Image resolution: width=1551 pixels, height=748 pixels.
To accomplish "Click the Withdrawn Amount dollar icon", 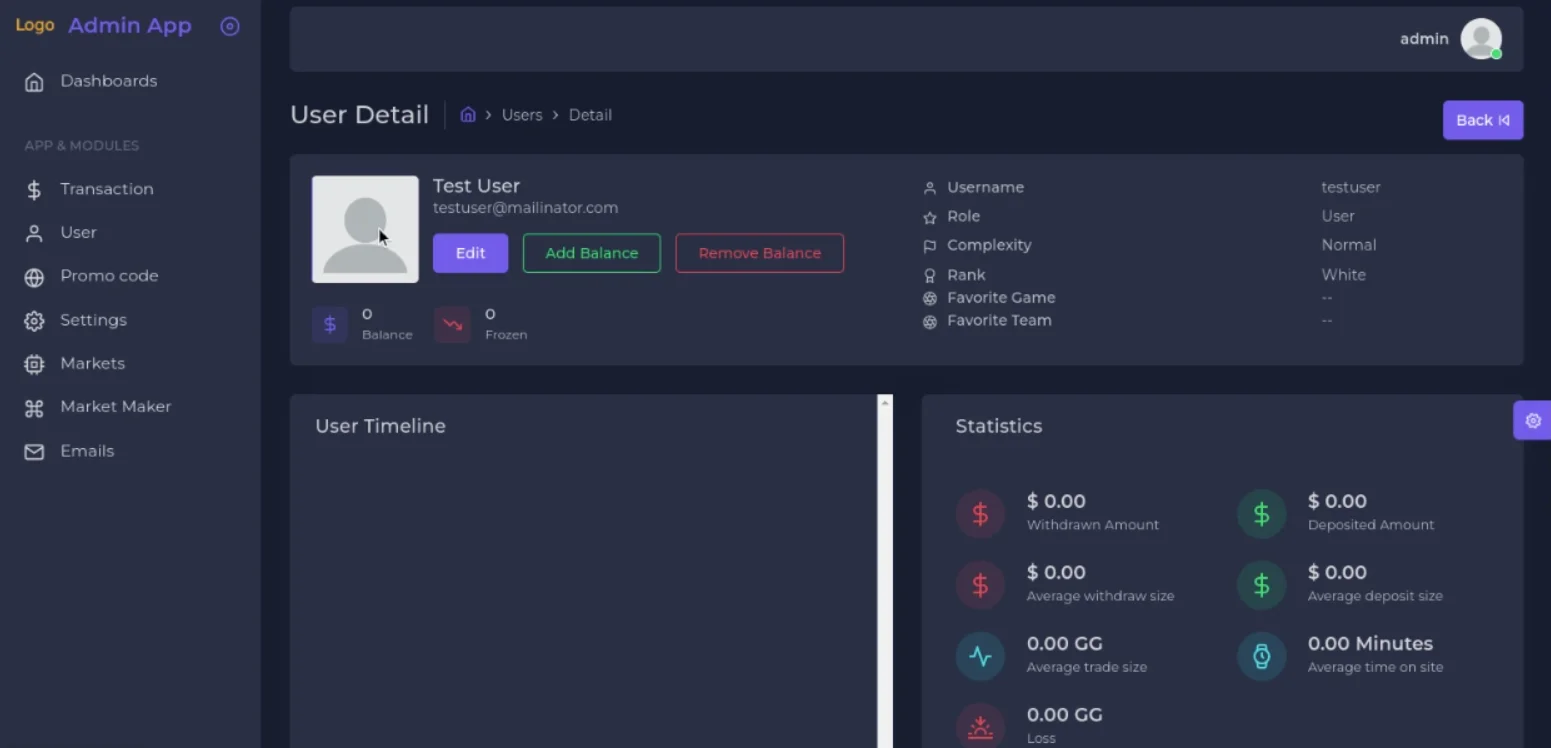I will (980, 514).
